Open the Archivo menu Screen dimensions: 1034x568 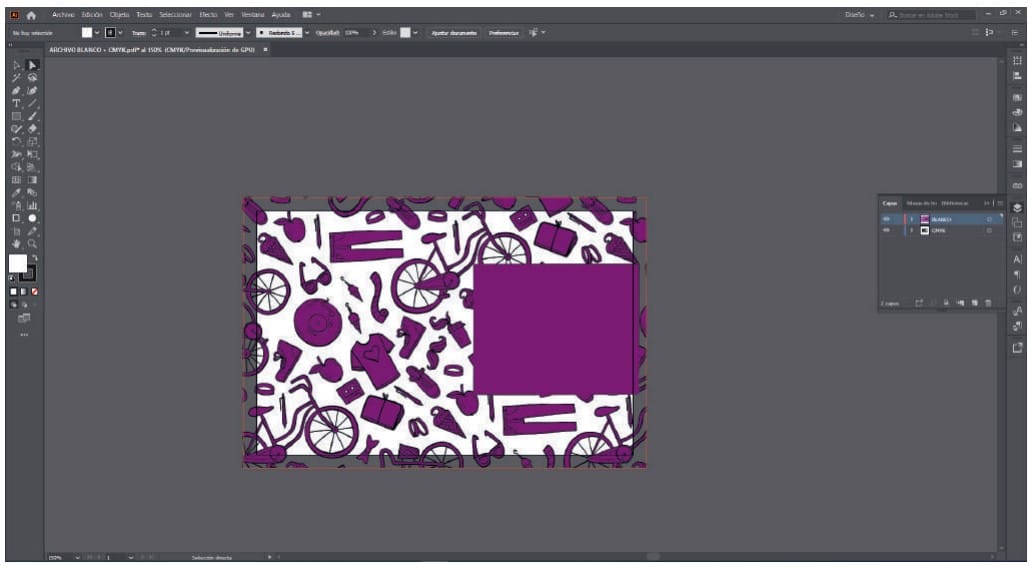click(64, 15)
